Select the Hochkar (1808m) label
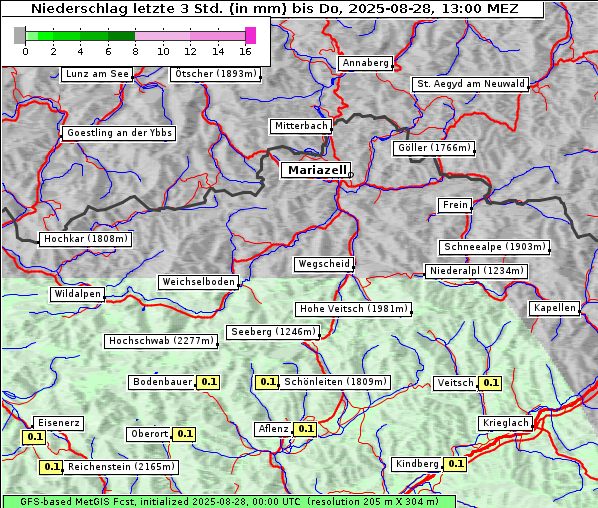The image size is (598, 508). coord(85,239)
